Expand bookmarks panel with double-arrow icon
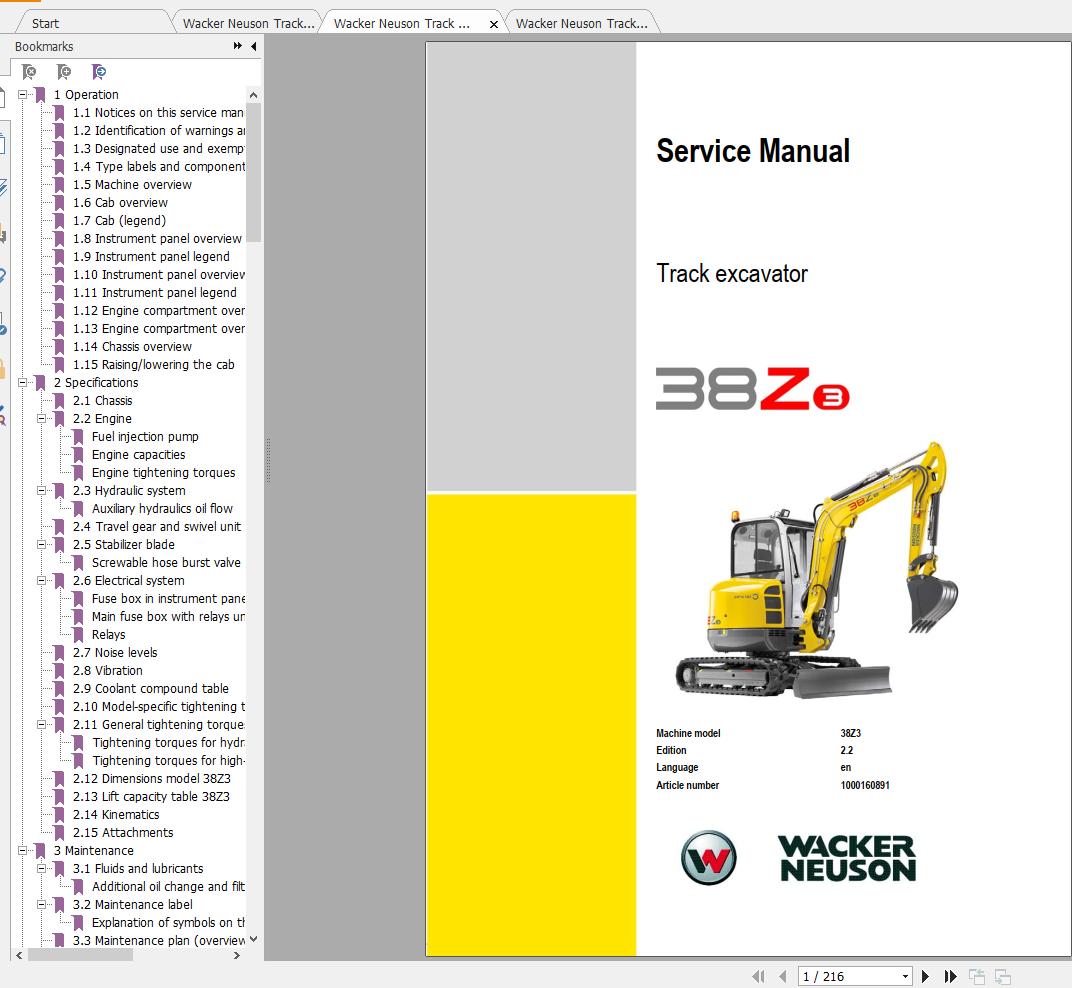 (237, 46)
